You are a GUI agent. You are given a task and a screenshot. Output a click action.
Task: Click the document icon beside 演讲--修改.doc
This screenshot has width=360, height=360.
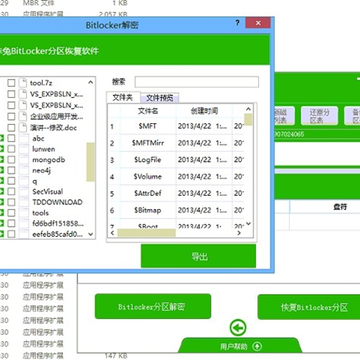coord(23,127)
